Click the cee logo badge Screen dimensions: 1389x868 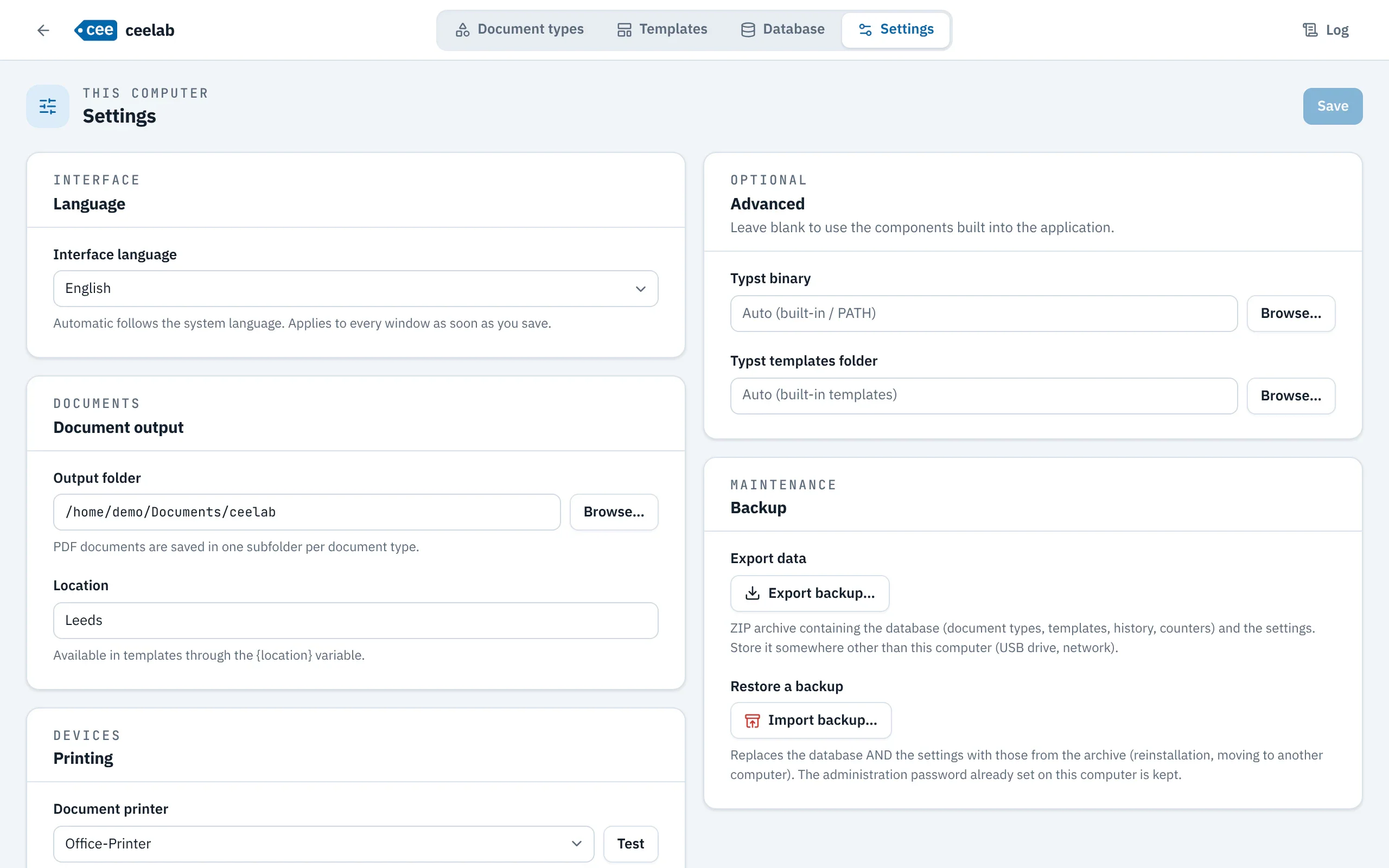pos(96,30)
